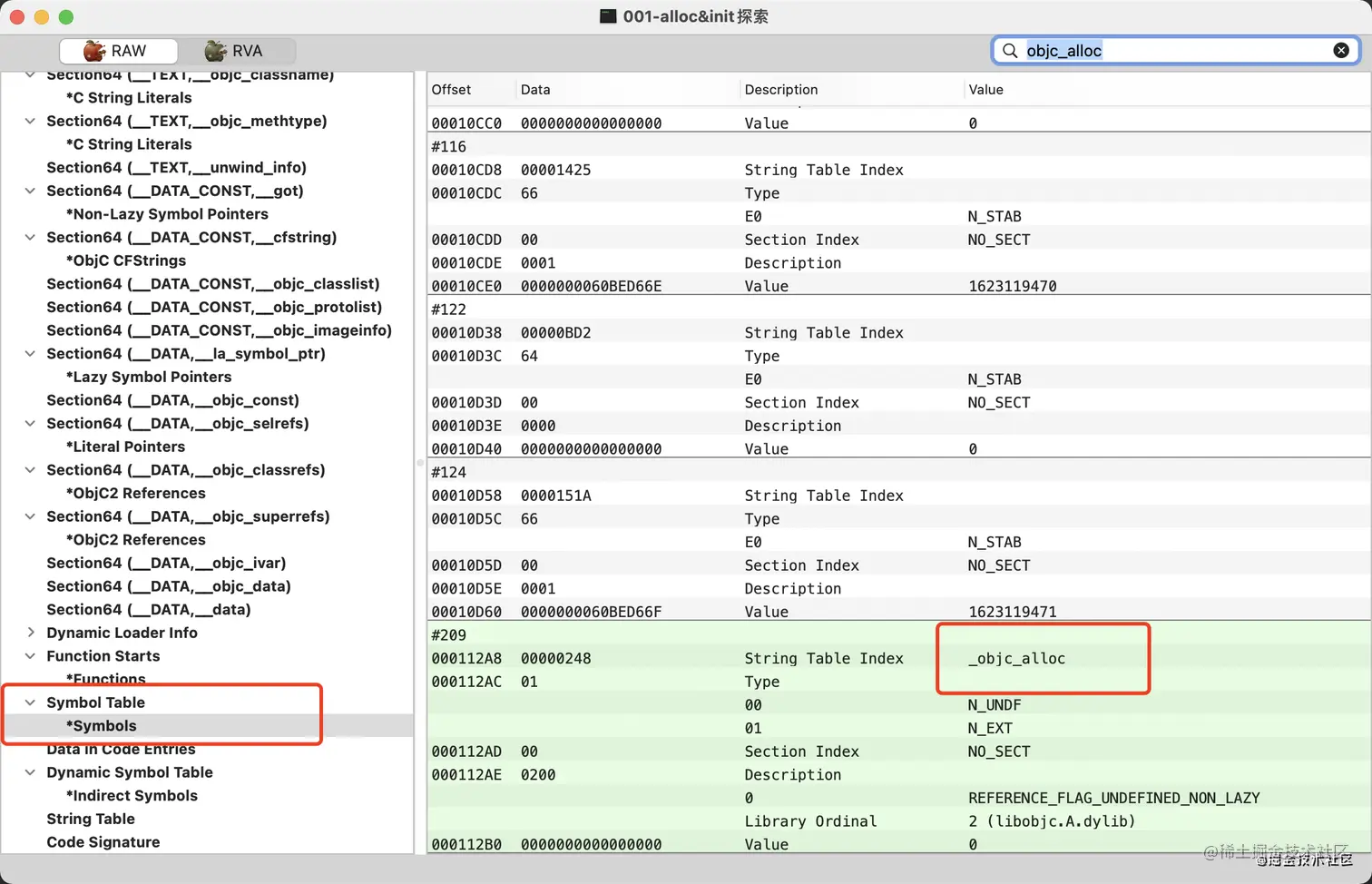Click the value 1623119471
This screenshot has width=1372, height=884.
click(1012, 612)
